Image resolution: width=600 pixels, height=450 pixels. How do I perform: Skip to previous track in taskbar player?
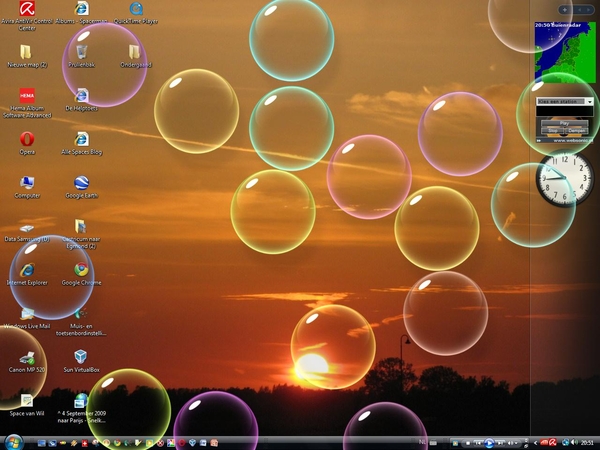coord(478,443)
